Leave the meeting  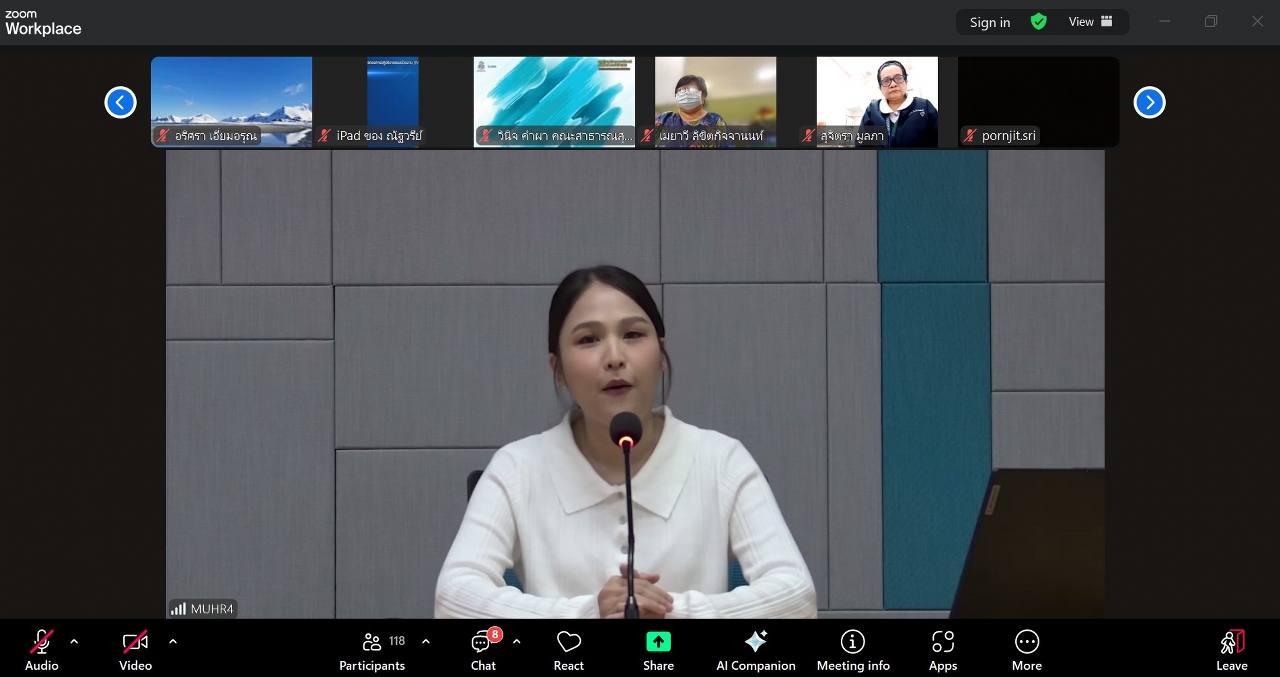(1231, 650)
